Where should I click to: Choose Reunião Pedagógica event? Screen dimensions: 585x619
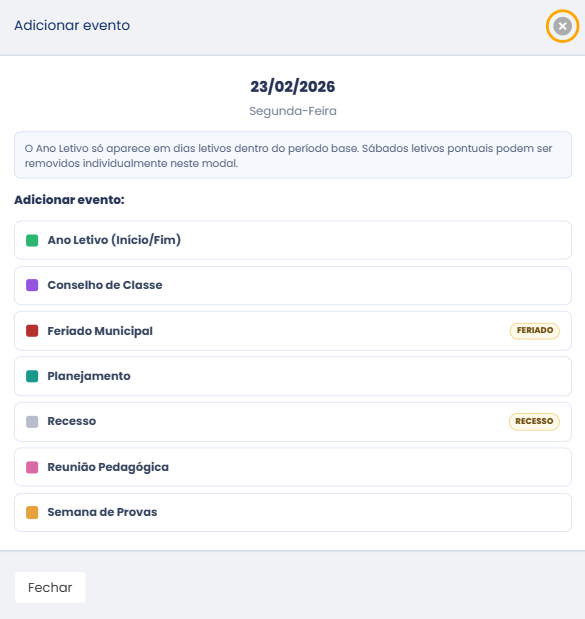[293, 467]
